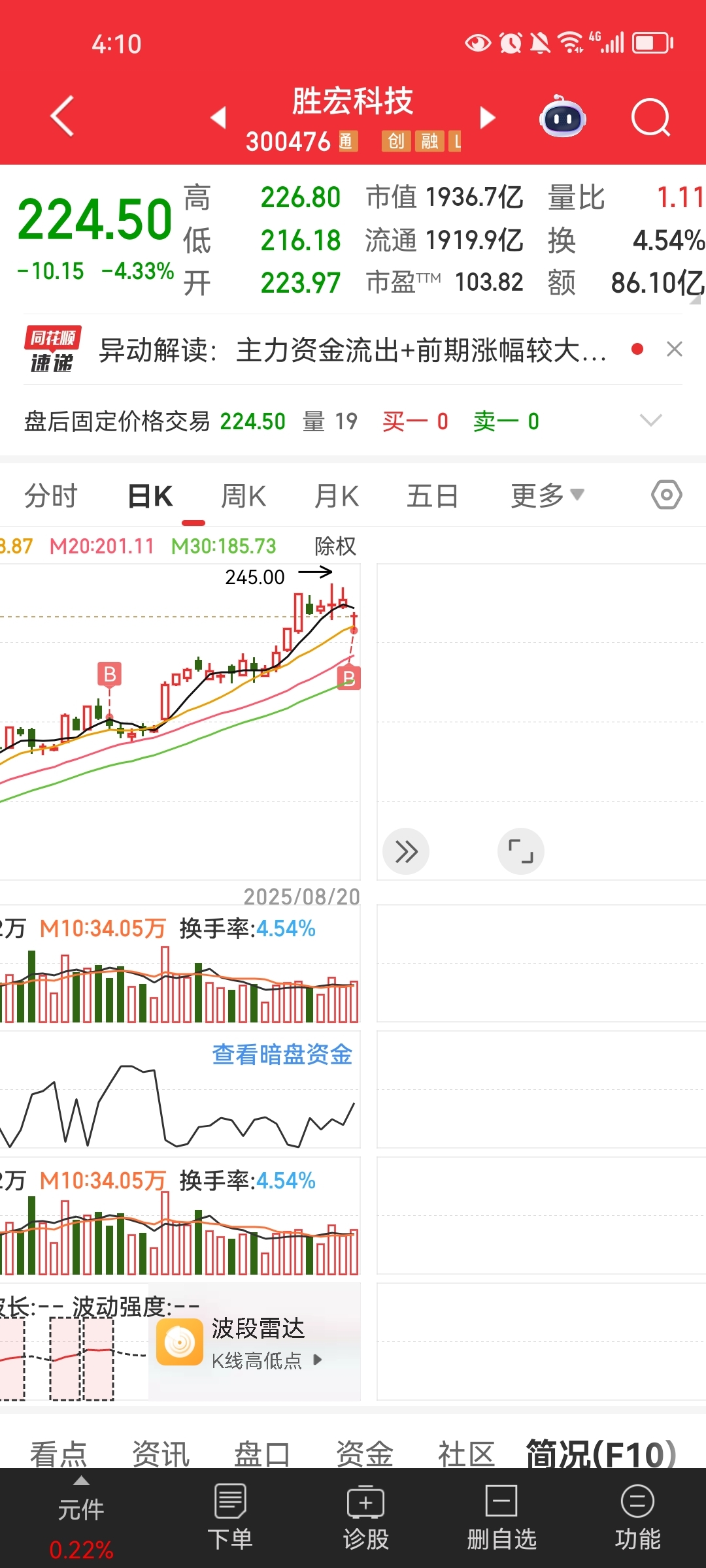Dismiss the 异动解读 news banner
706x1568 pixels.
(675, 350)
